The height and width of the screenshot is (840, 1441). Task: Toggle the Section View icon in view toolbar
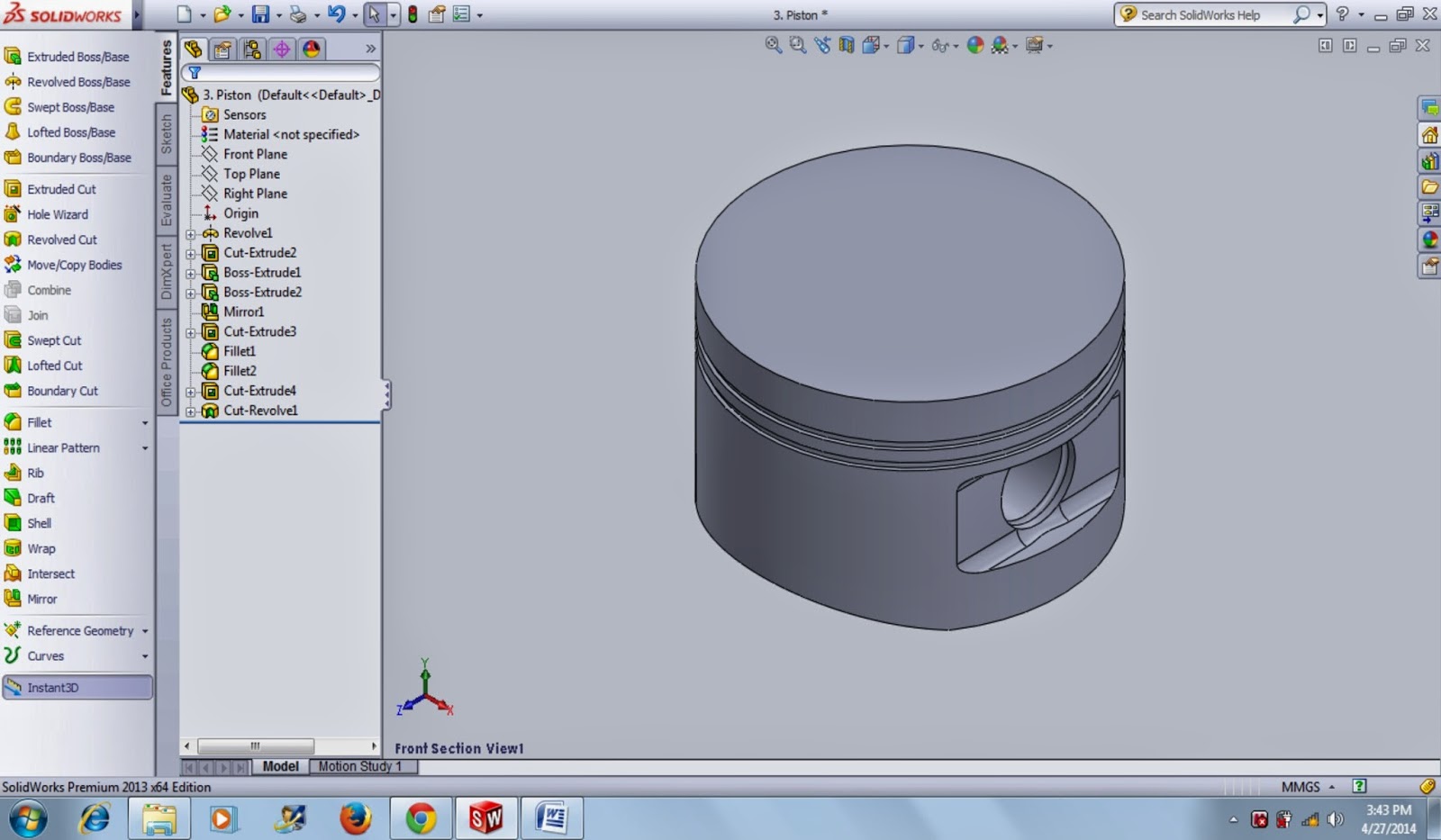pyautogui.click(x=846, y=45)
